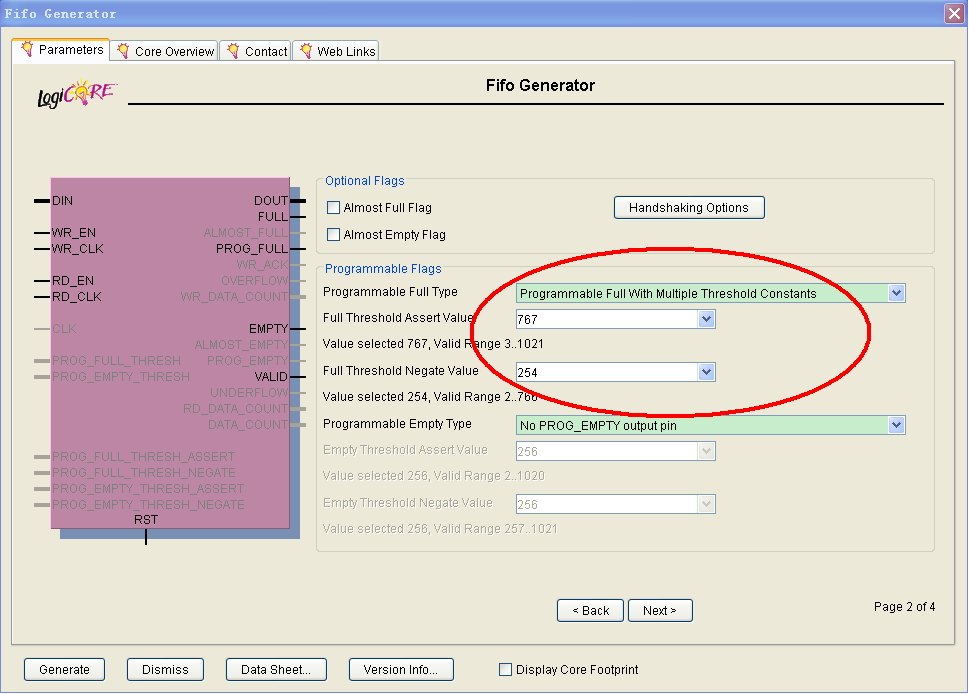This screenshot has width=969, height=694.
Task: Click the grayed OVERFLOW port label
Action: coord(255,281)
